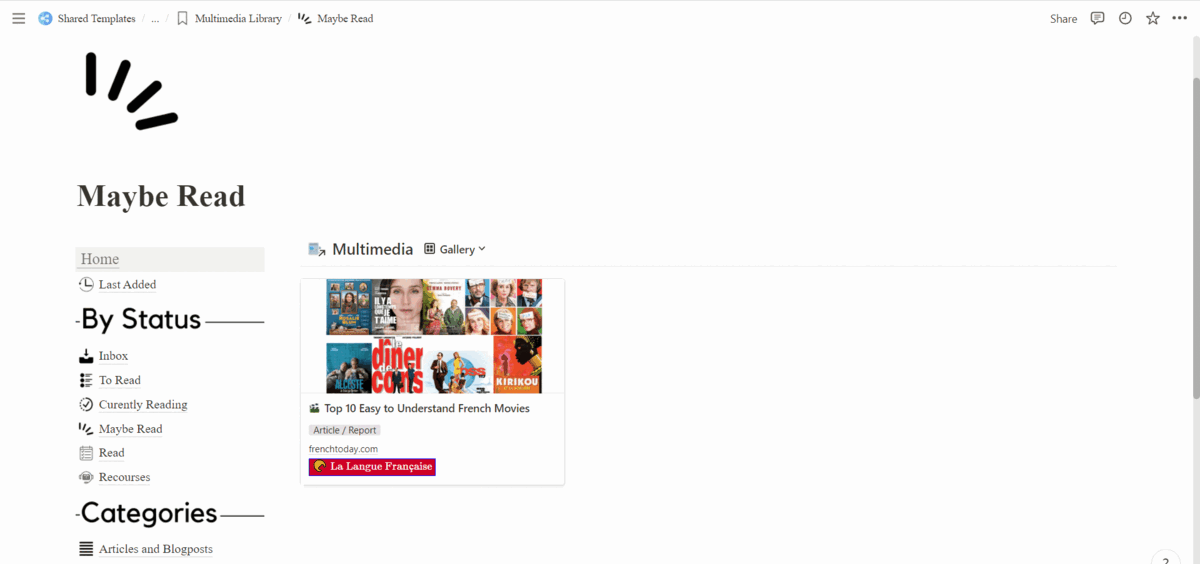Viewport: 1200px width, 564px height.
Task: Open the Home link in sidebar
Action: (x=100, y=259)
